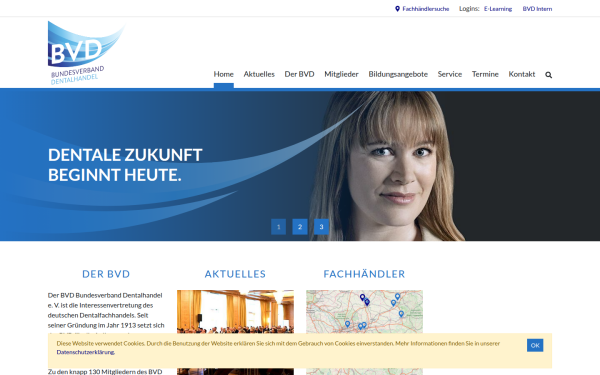This screenshot has height=375, width=600.
Task: Click the BVD Bundesverband Dentalhandel logo
Action: coord(86,53)
